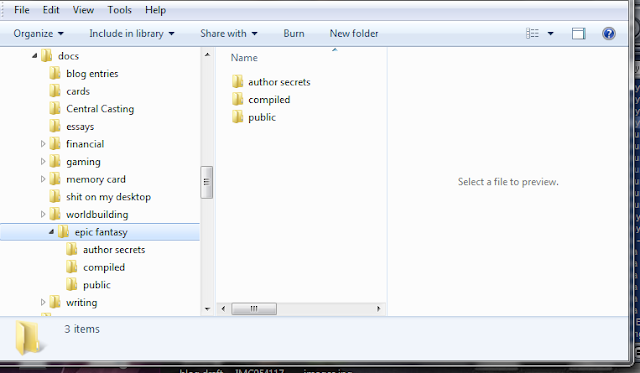Open the Help question mark icon

pos(608,33)
